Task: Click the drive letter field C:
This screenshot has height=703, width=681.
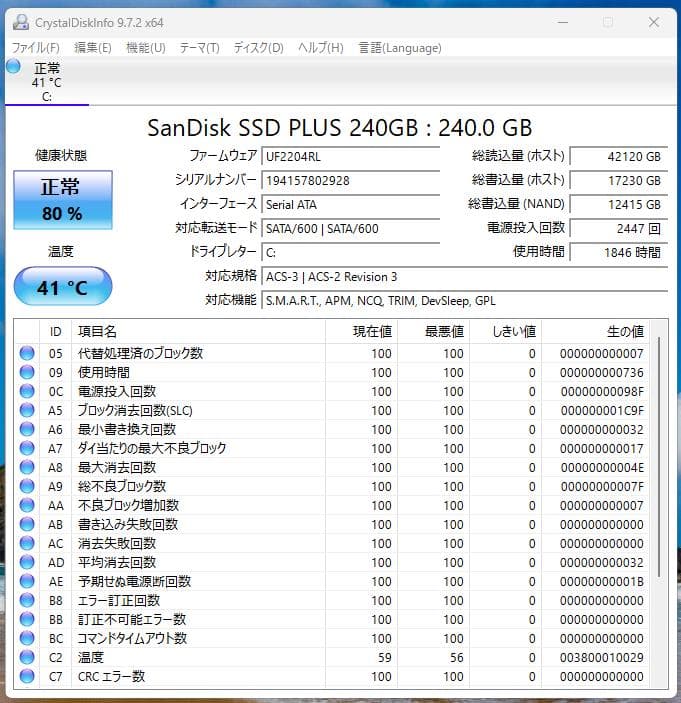Action: coord(350,252)
